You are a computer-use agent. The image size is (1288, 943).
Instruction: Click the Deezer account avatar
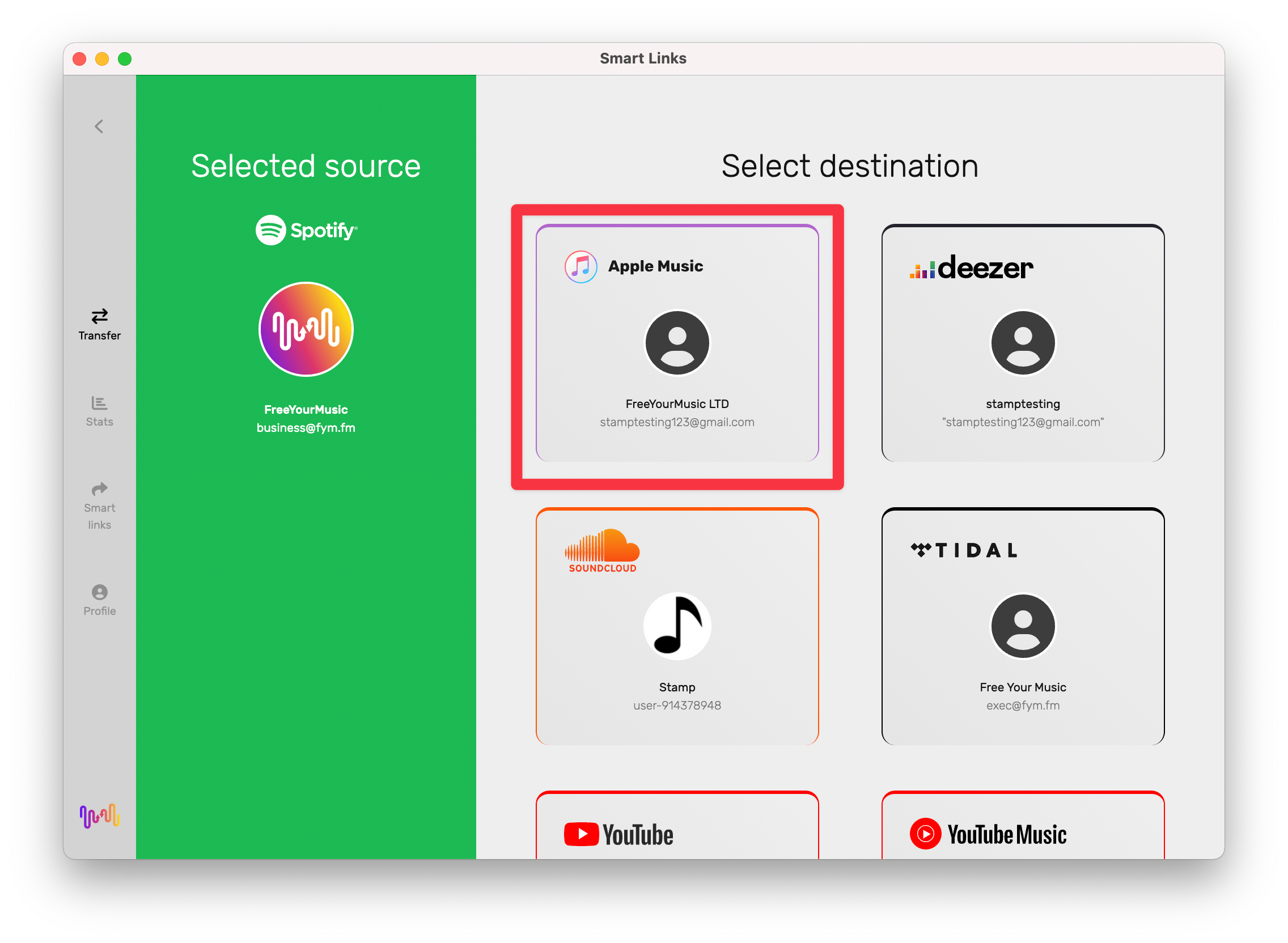click(1023, 343)
